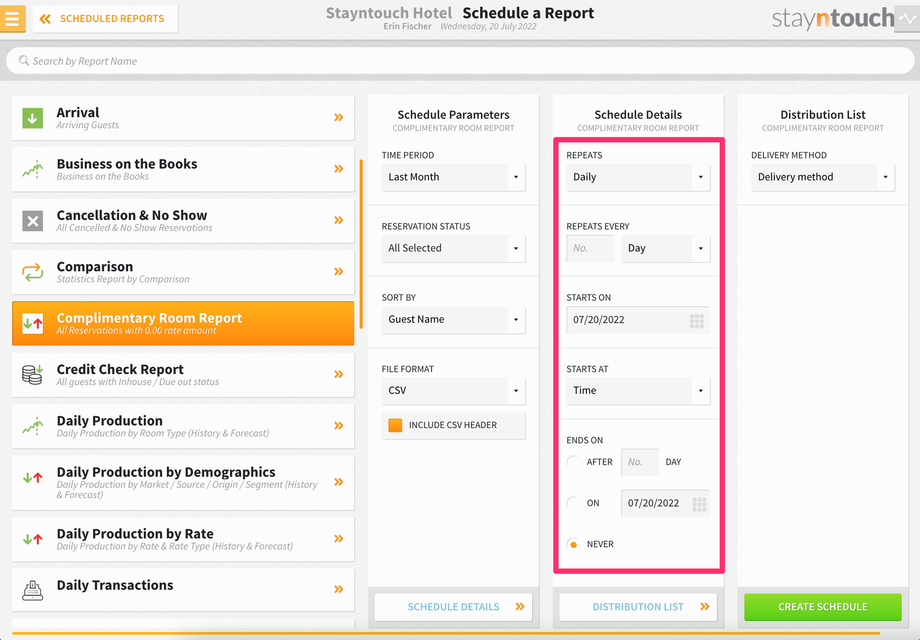Click the activity pulse icon beside logo
Screen dimensions: 920x640
tap(907, 19)
